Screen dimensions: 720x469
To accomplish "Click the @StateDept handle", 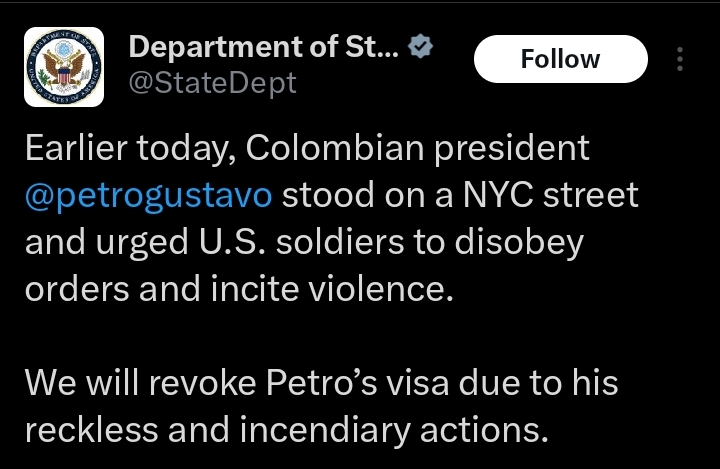I will tap(213, 82).
